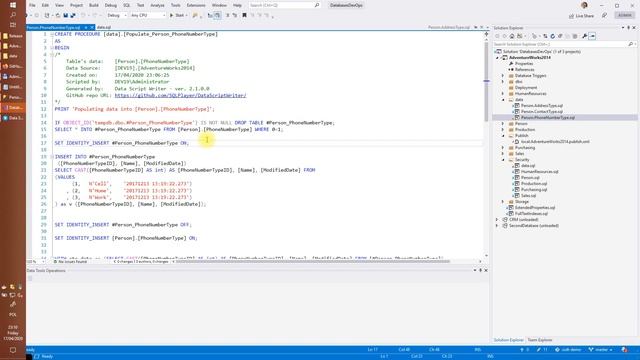
Task: Close the Data Tools Operations panel
Action: point(486,270)
